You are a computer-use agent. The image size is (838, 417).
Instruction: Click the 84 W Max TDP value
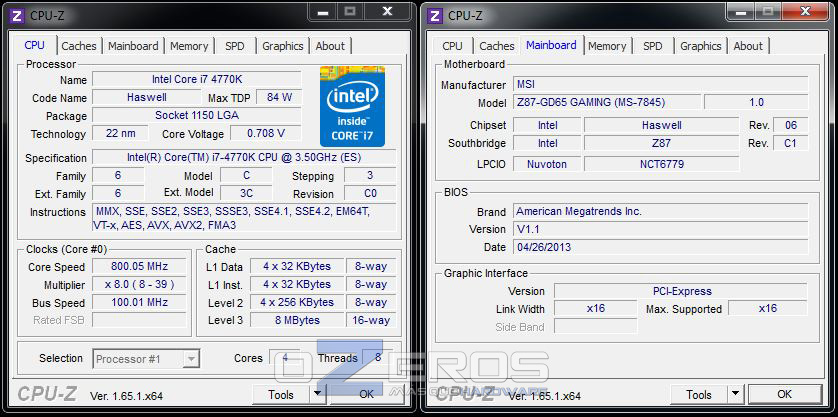tap(279, 97)
